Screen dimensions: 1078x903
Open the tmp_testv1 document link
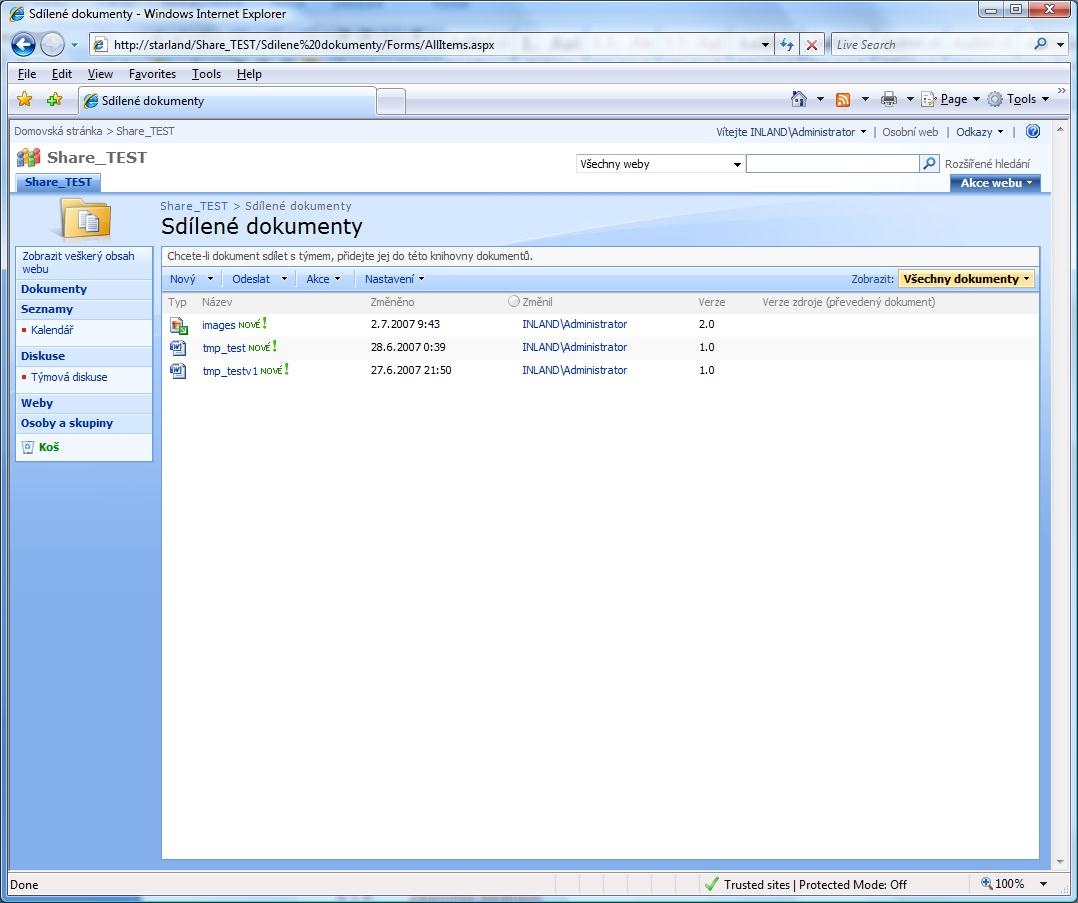(x=229, y=371)
